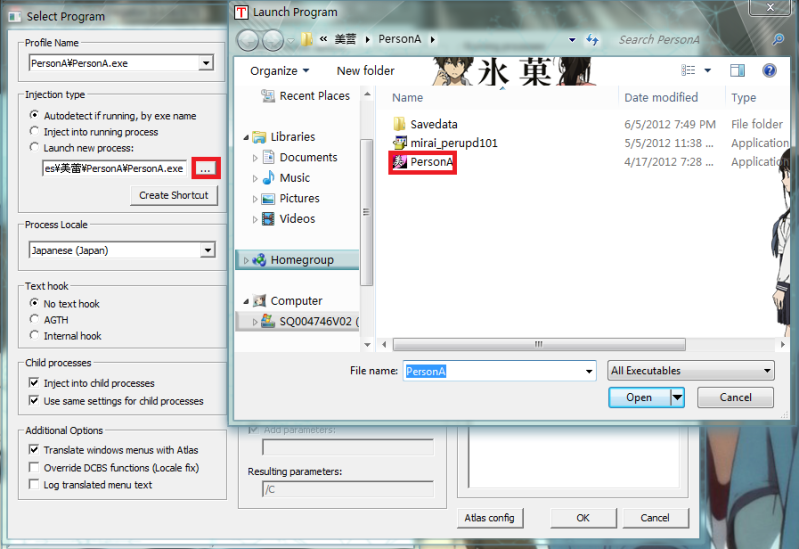Screen dimensions: 799x549
Task: Click the Atlas config button
Action: click(489, 518)
